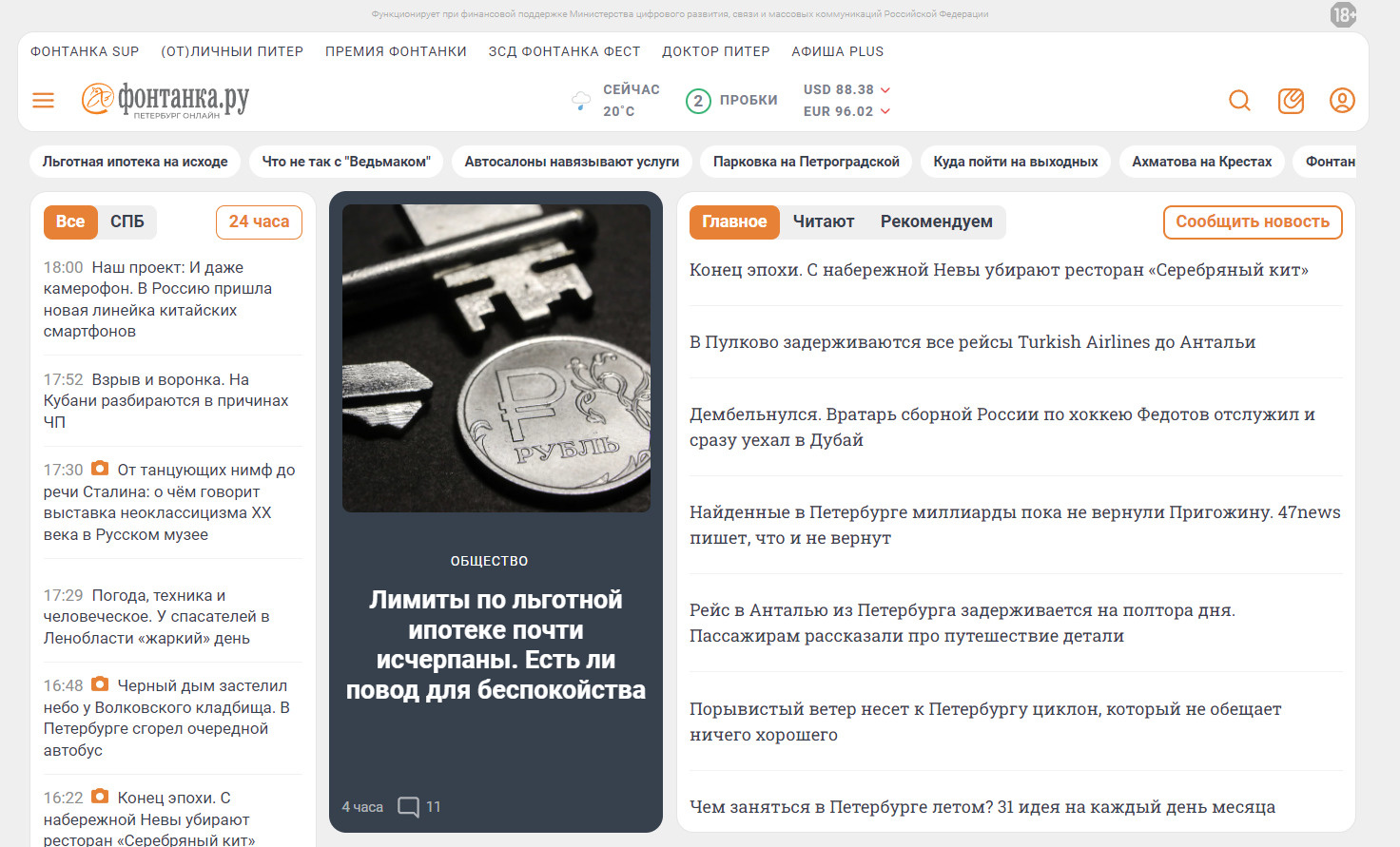Viewport: 1400px width, 847px height.
Task: Switch to the Рекомендуем tab
Action: (x=937, y=221)
